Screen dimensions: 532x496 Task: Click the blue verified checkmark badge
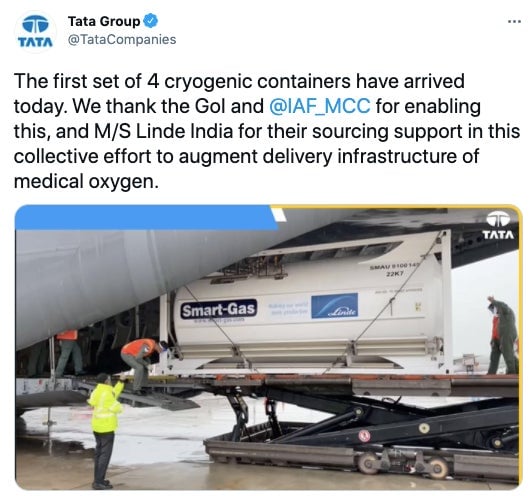(x=150, y=21)
